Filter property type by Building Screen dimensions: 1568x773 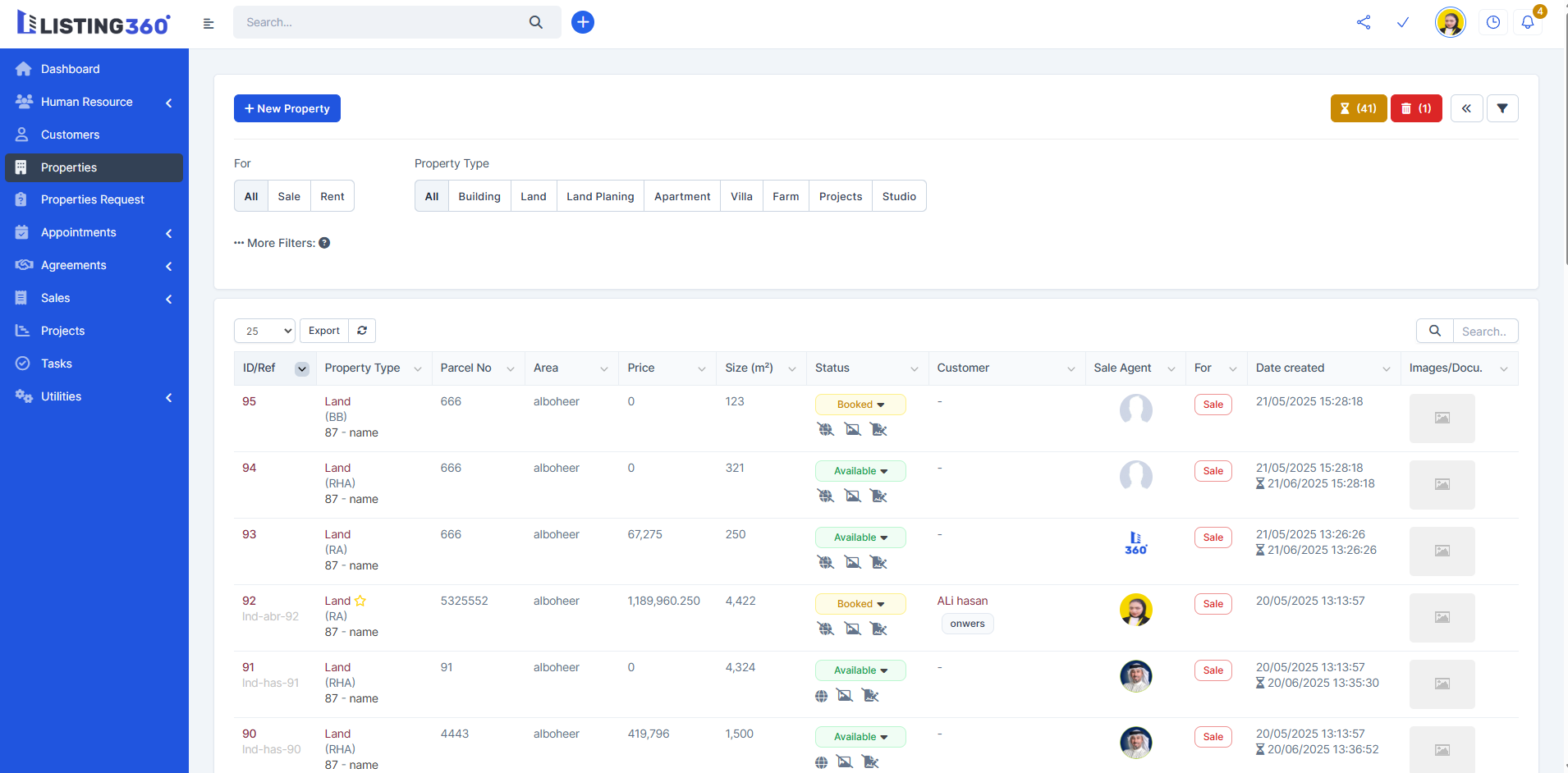point(479,196)
